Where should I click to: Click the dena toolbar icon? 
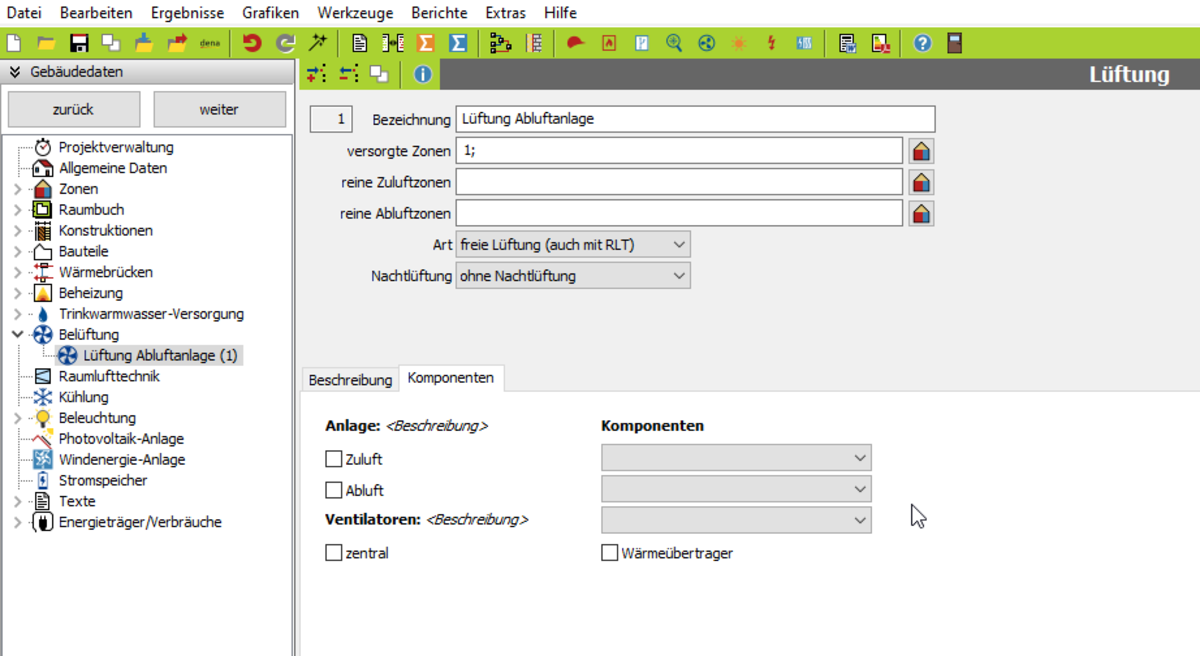(x=210, y=43)
